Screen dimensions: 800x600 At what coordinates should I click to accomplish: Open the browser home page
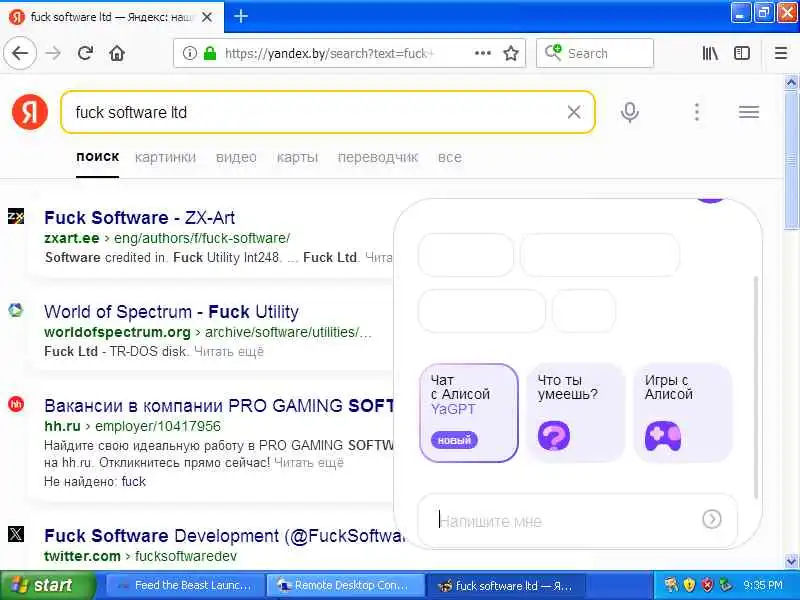point(117,53)
